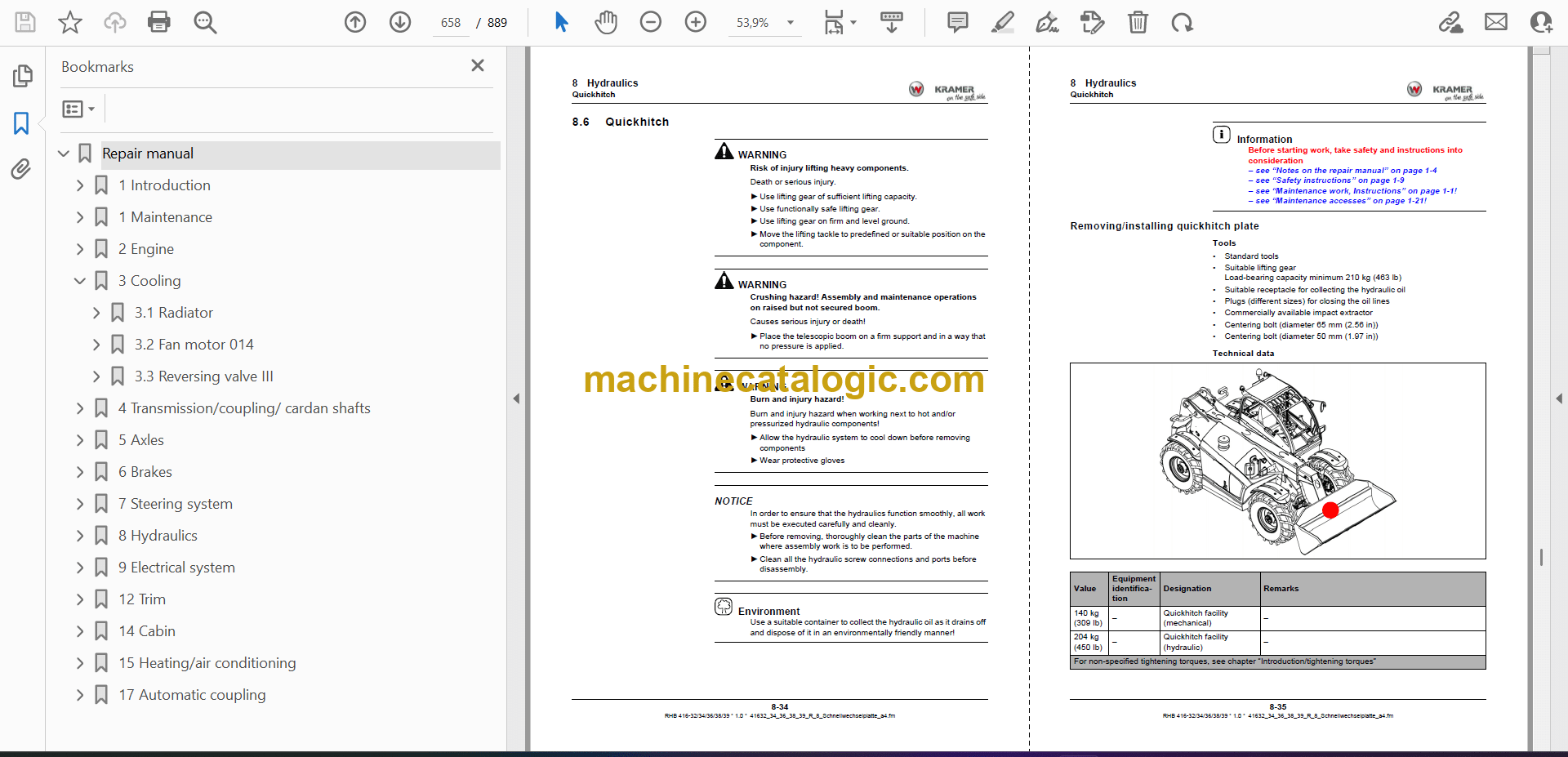This screenshot has height=757, width=1568.
Task: Open the 7 Steering system bookmark
Action: pos(176,504)
